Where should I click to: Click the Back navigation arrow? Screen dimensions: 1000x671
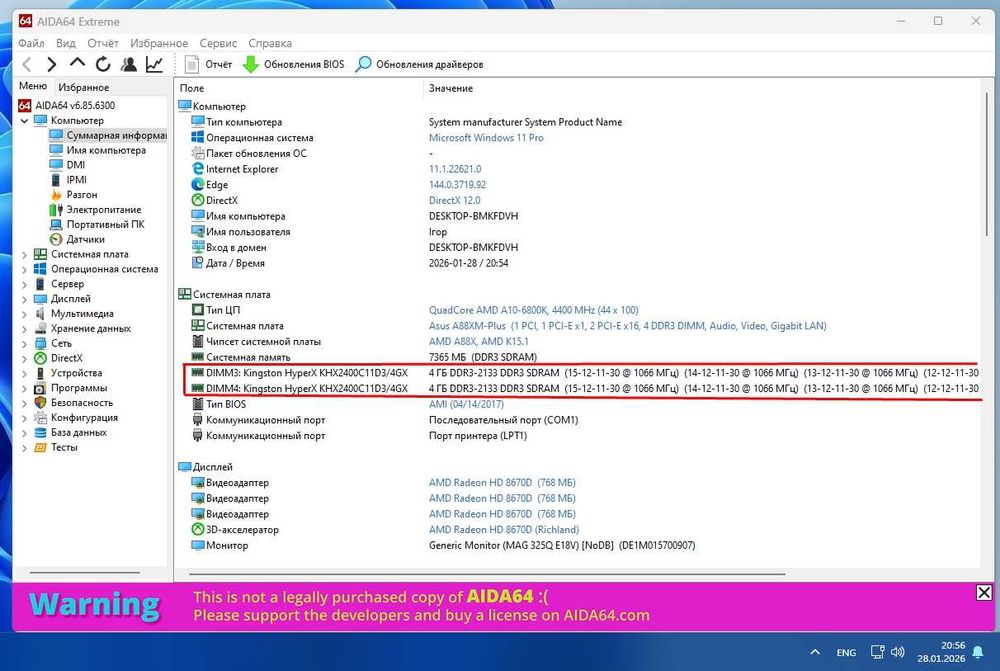(x=27, y=64)
